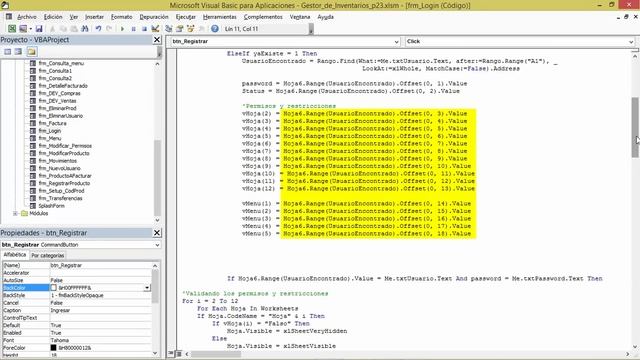
Task: Click the Caption value Ingresar
Action: pyautogui.click(x=60, y=311)
